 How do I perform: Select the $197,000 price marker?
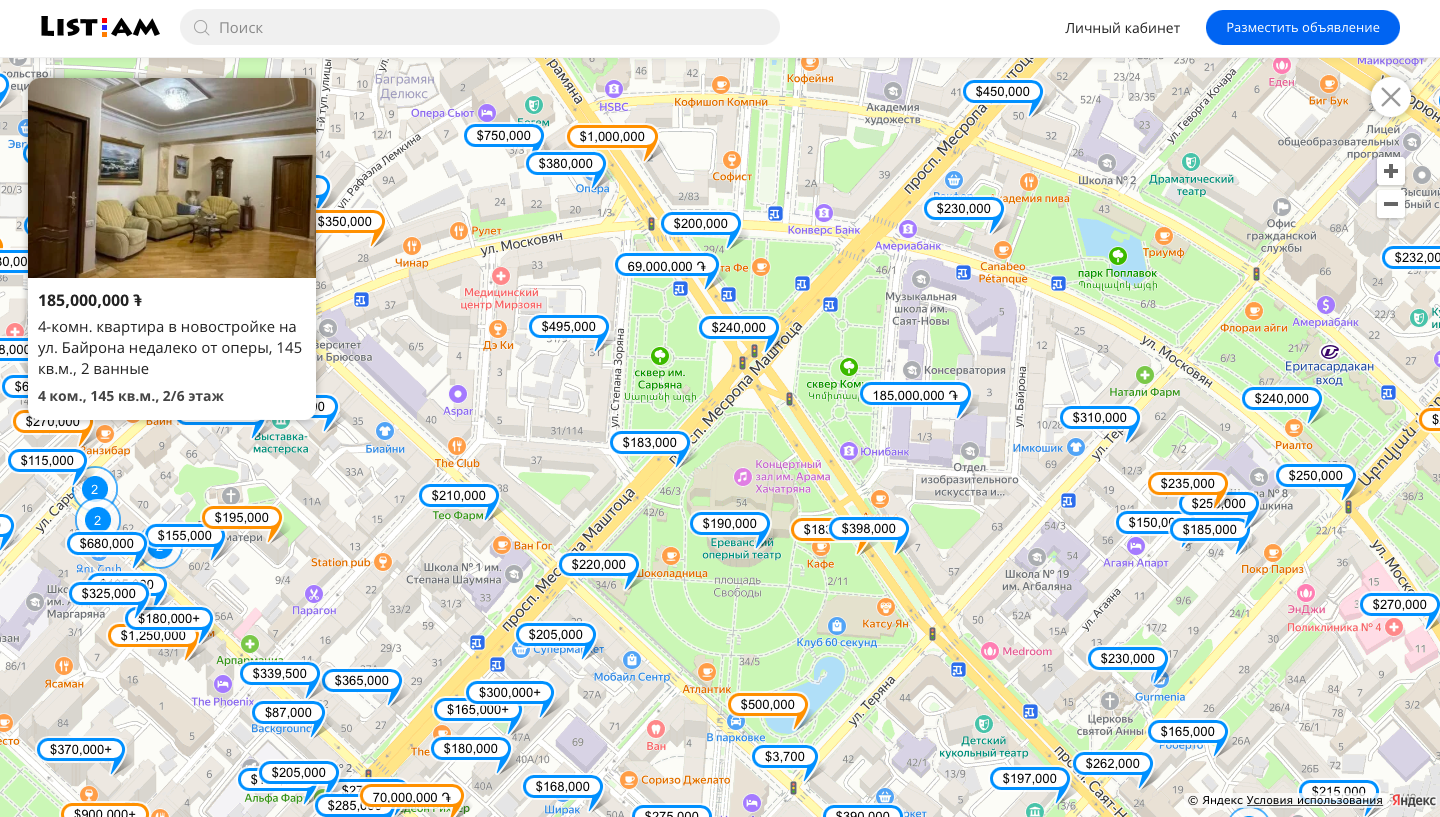tap(1030, 779)
